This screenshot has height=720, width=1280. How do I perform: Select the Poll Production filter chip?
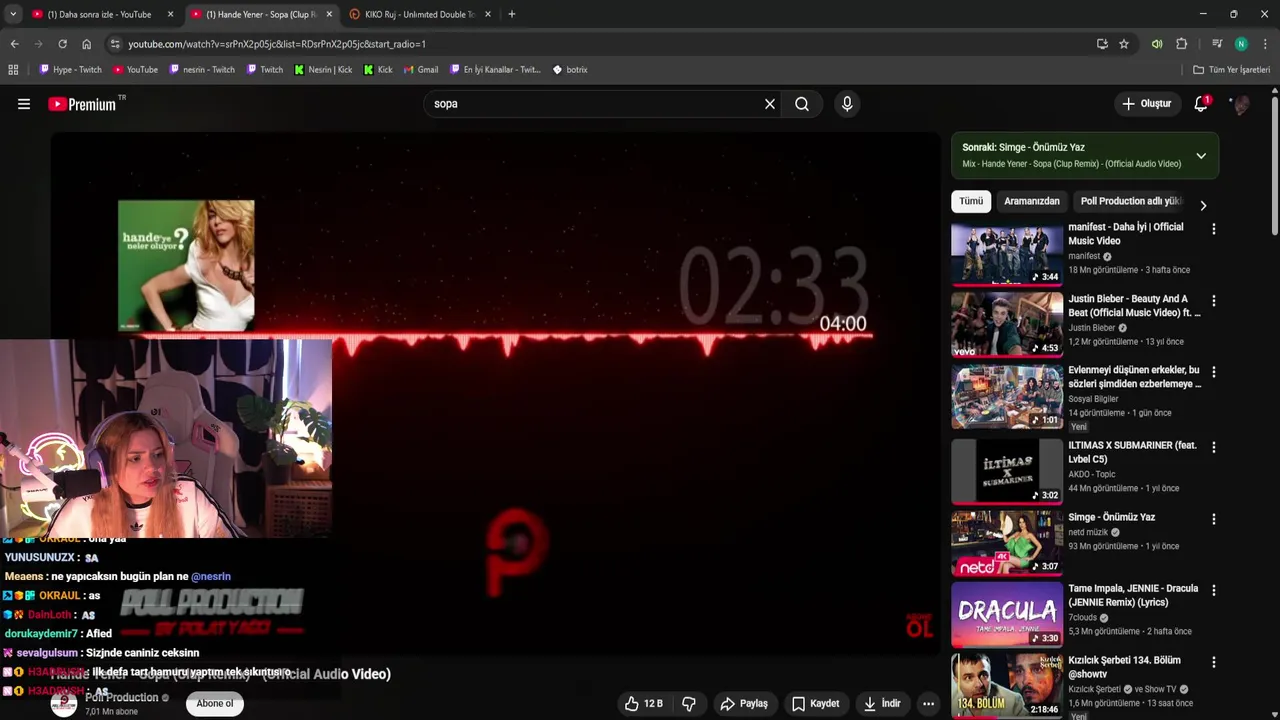(1131, 201)
